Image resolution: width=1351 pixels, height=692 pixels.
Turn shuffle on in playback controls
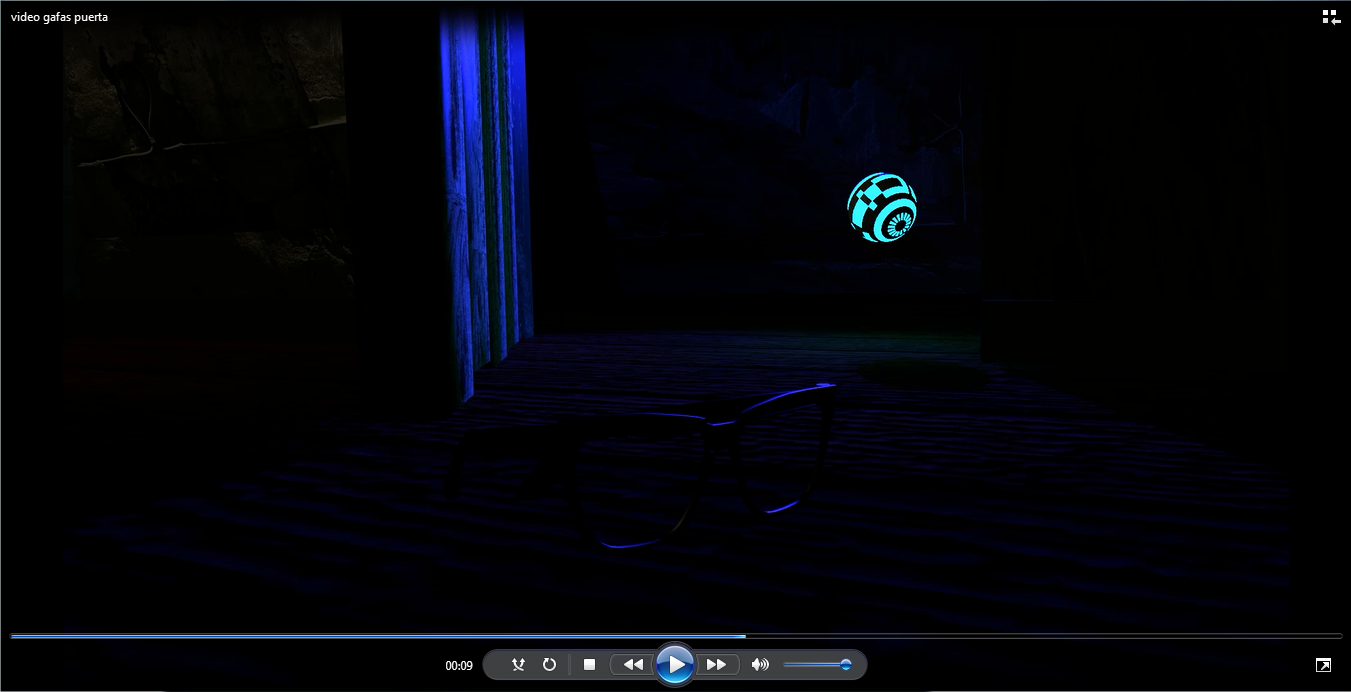[518, 664]
